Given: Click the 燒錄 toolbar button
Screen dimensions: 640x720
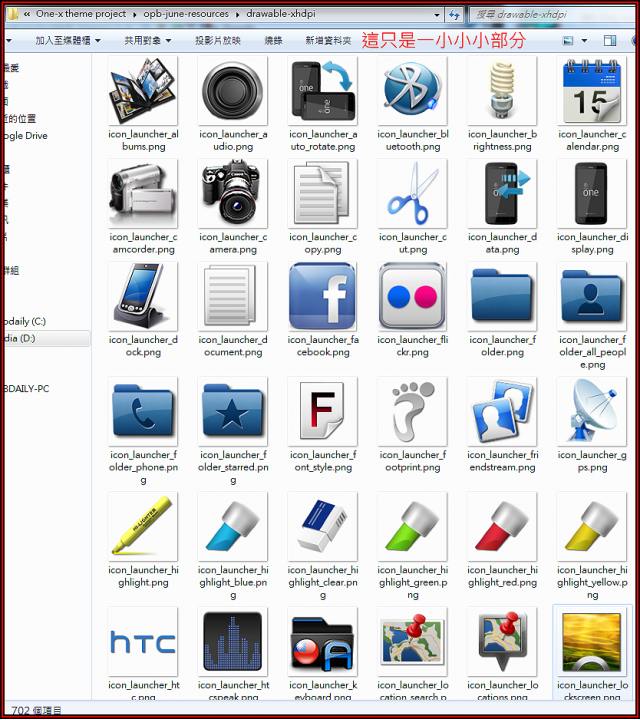Looking at the screenshot, I should tap(273, 41).
